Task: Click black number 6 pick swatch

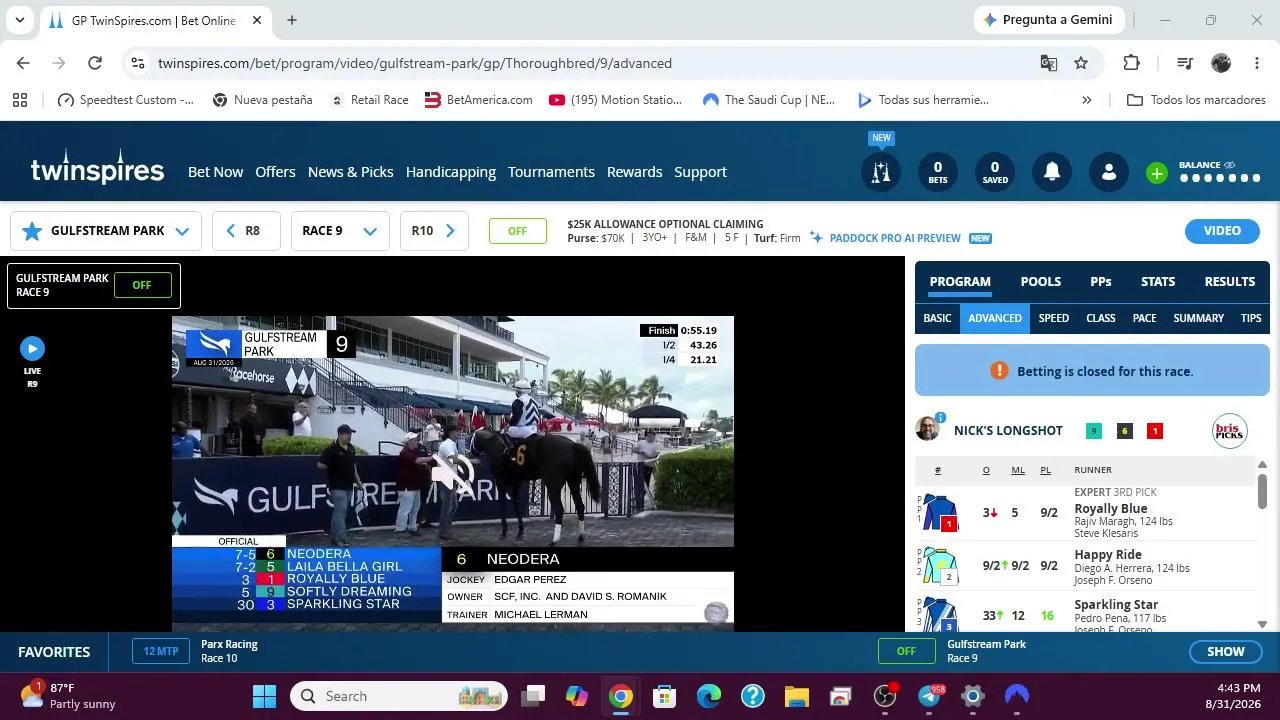Action: click(1125, 431)
